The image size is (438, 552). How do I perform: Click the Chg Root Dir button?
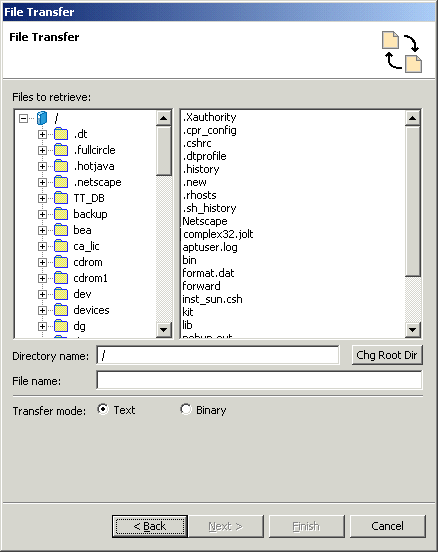(x=387, y=355)
